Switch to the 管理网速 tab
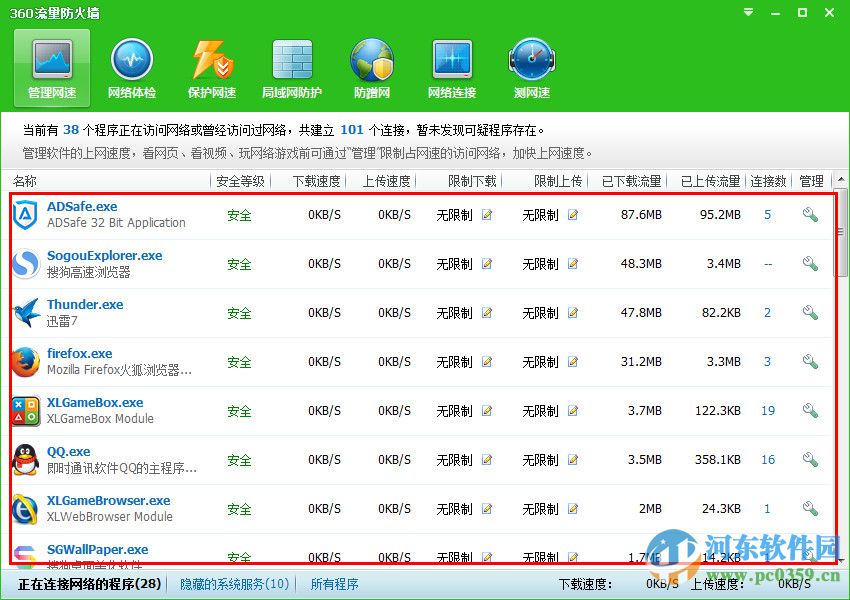The height and width of the screenshot is (600, 850). [x=51, y=67]
